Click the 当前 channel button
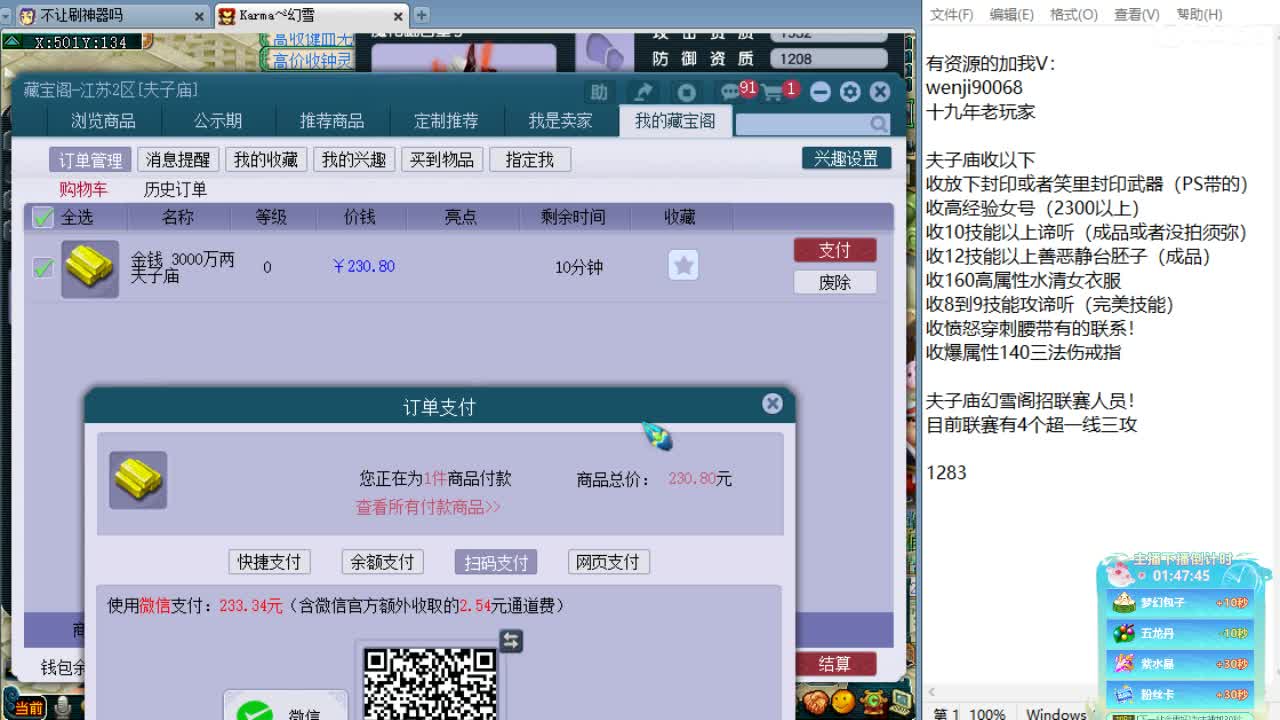Image resolution: width=1280 pixels, height=720 pixels. pos(29,708)
